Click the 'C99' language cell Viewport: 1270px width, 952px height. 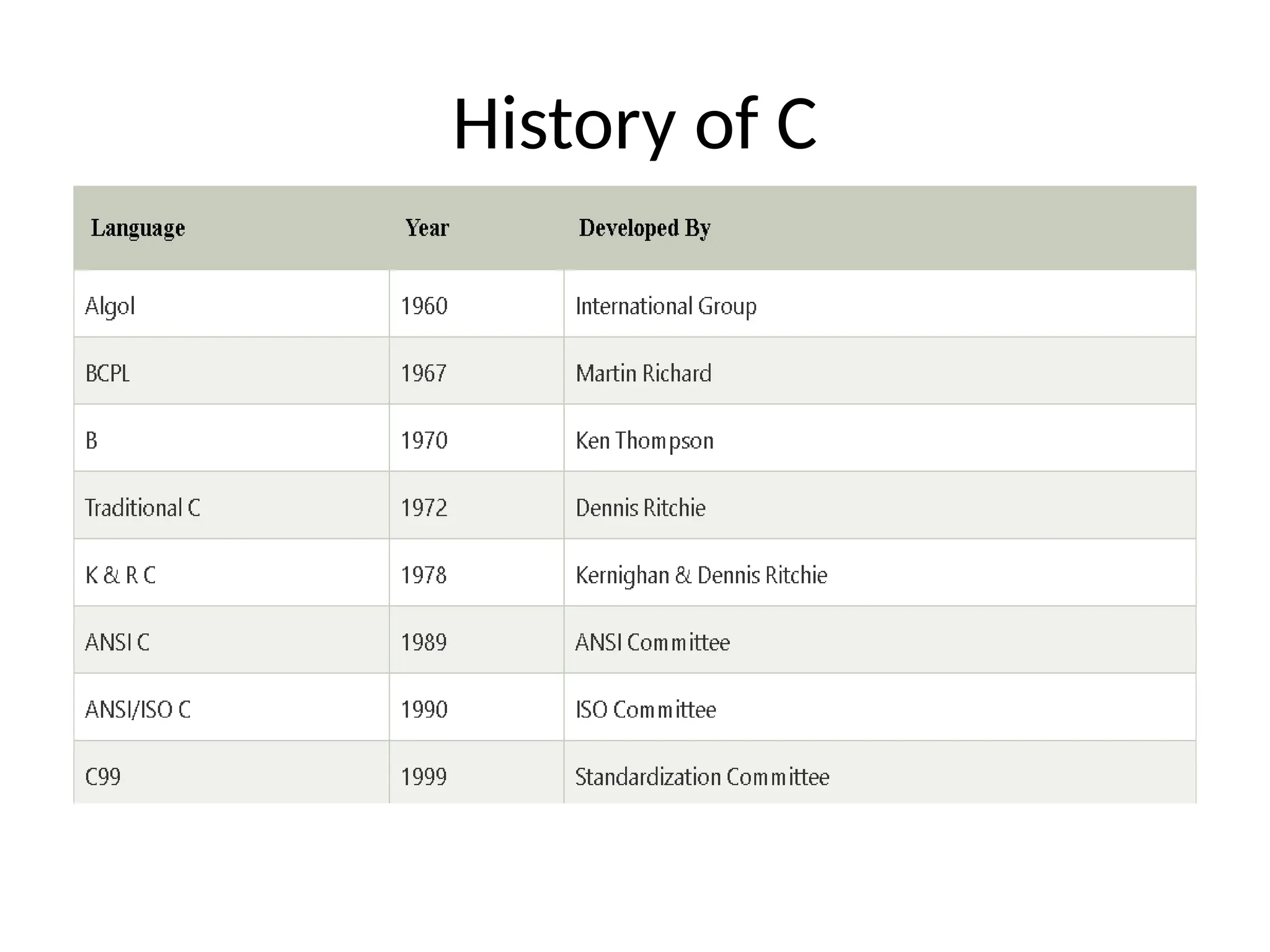tap(103, 777)
